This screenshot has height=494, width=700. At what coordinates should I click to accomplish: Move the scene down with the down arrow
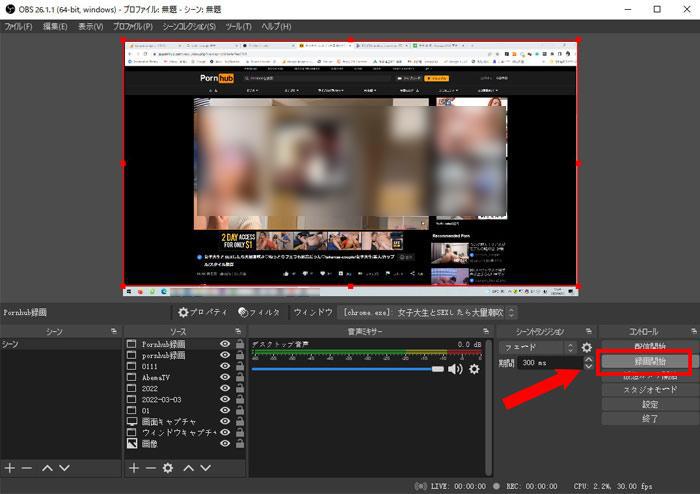64,468
